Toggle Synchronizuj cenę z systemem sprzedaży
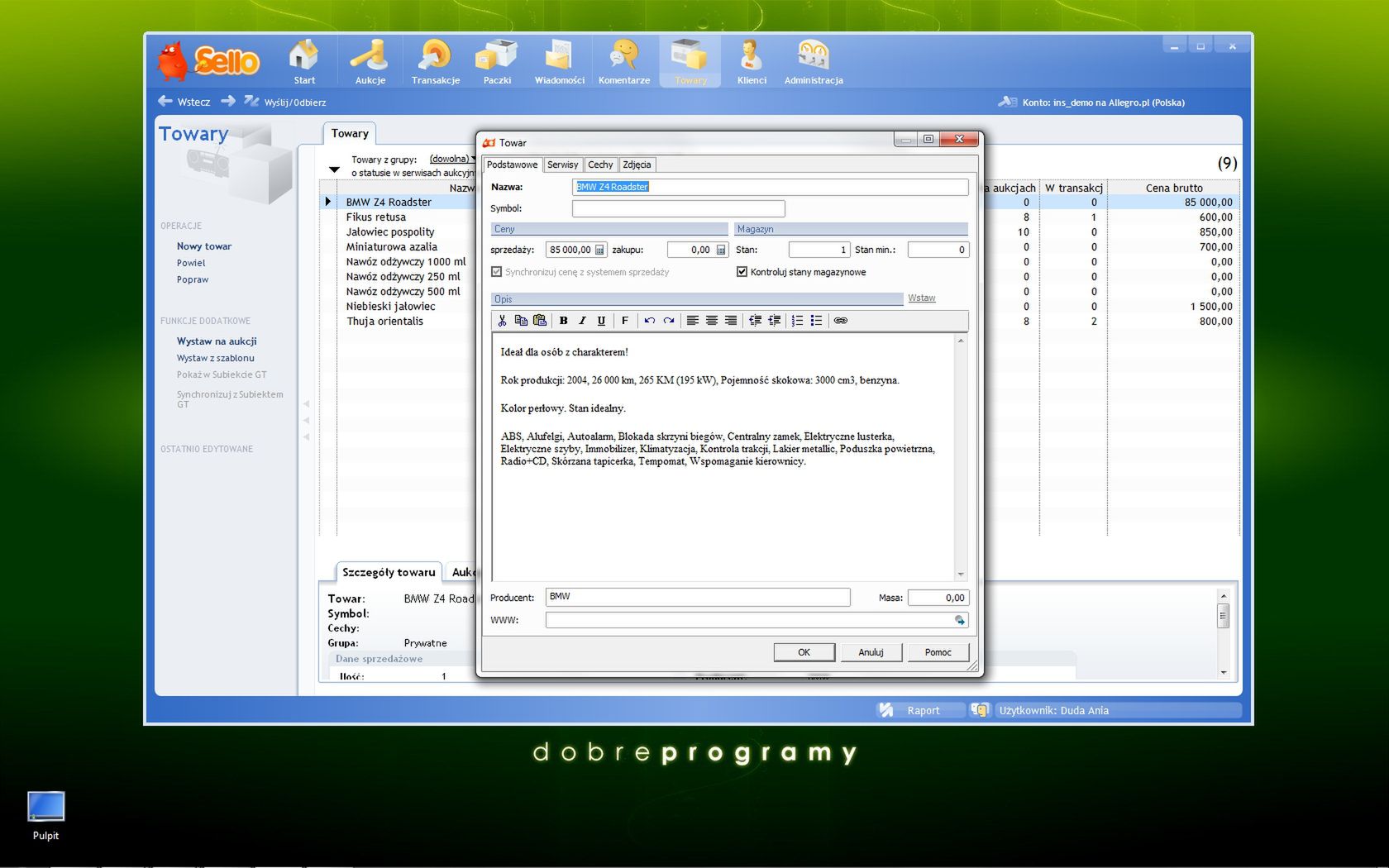The image size is (1389, 868). tap(496, 272)
